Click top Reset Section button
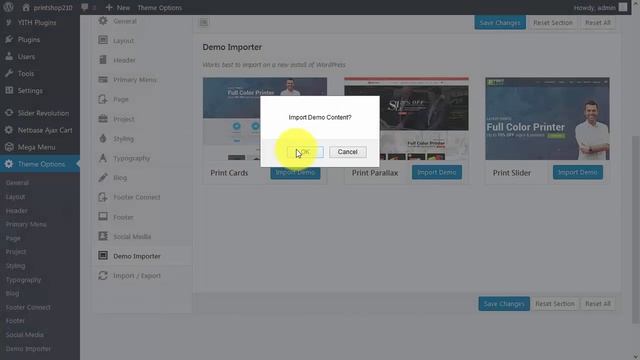Screen dimensions: 640x360 pyautogui.click(x=553, y=22)
